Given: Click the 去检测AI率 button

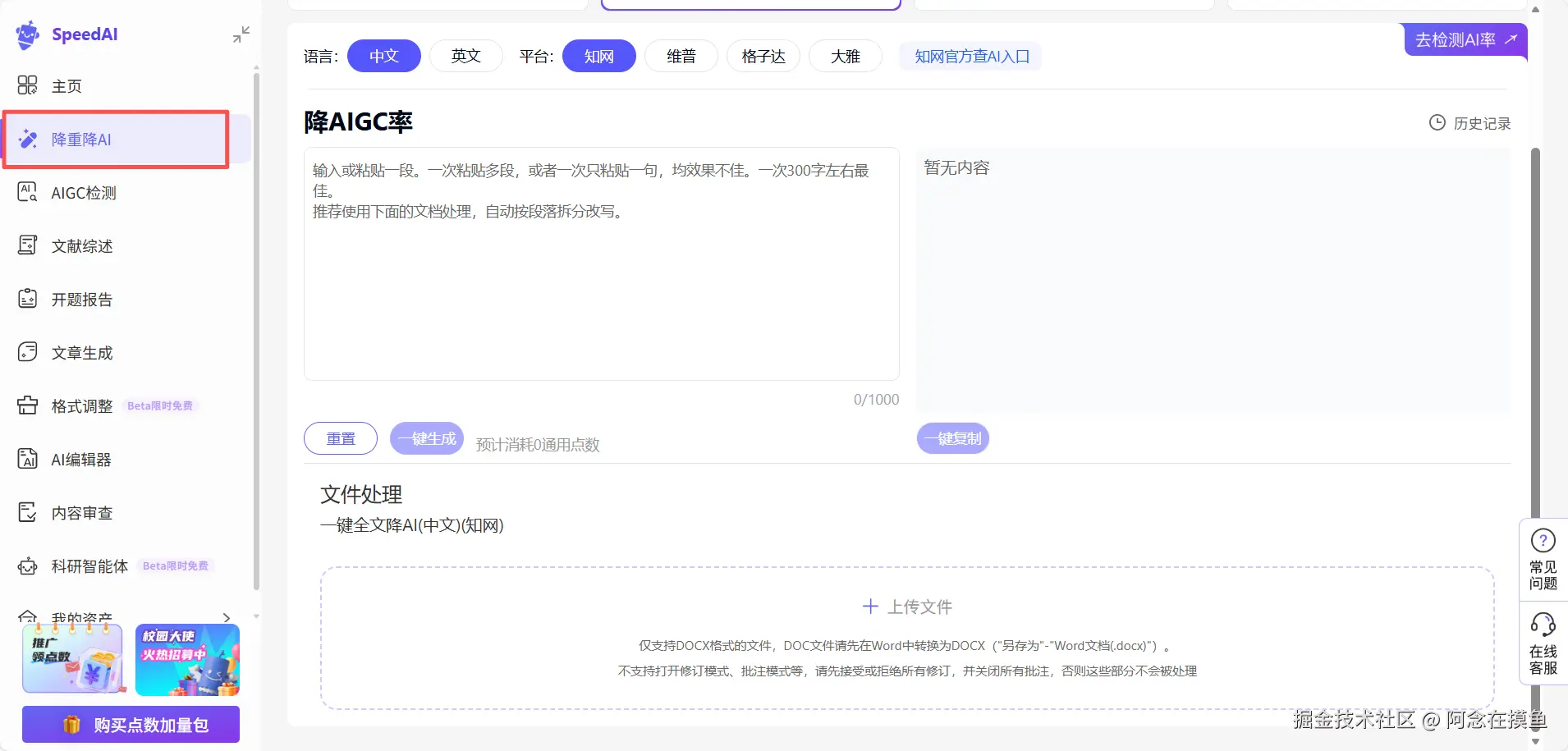Looking at the screenshot, I should click(1466, 39).
